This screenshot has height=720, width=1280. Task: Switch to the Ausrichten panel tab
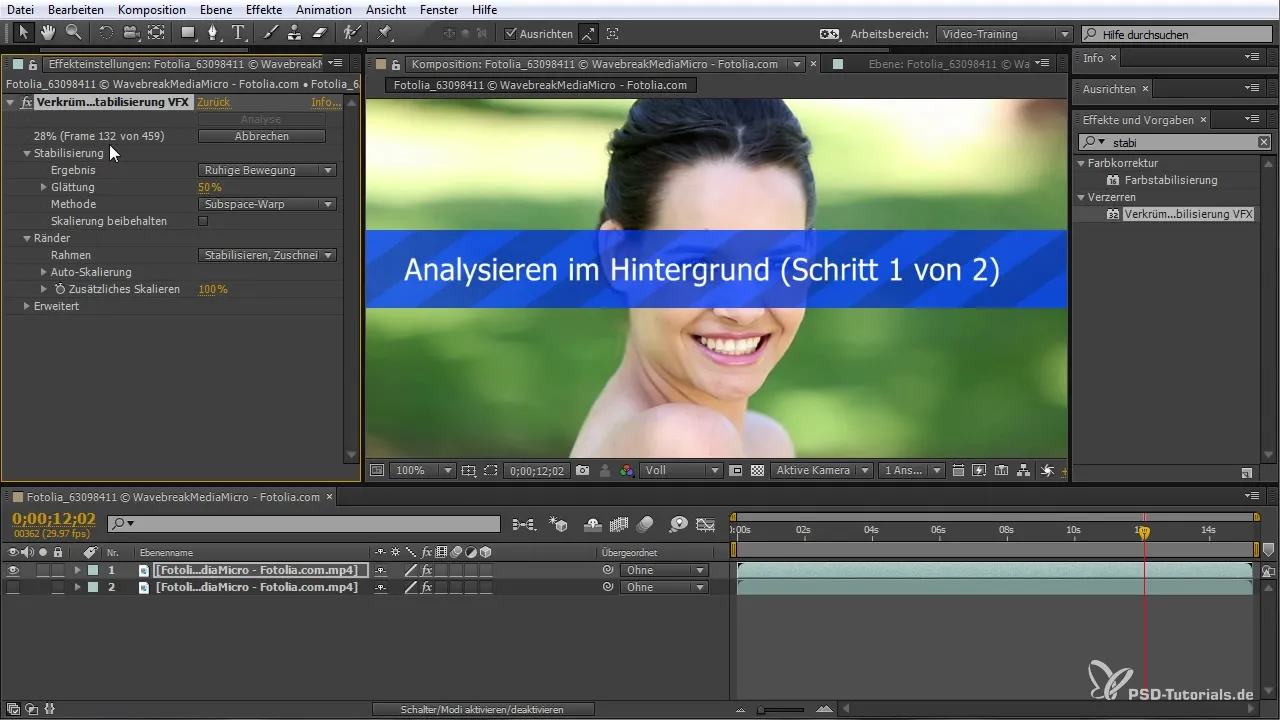point(1109,89)
